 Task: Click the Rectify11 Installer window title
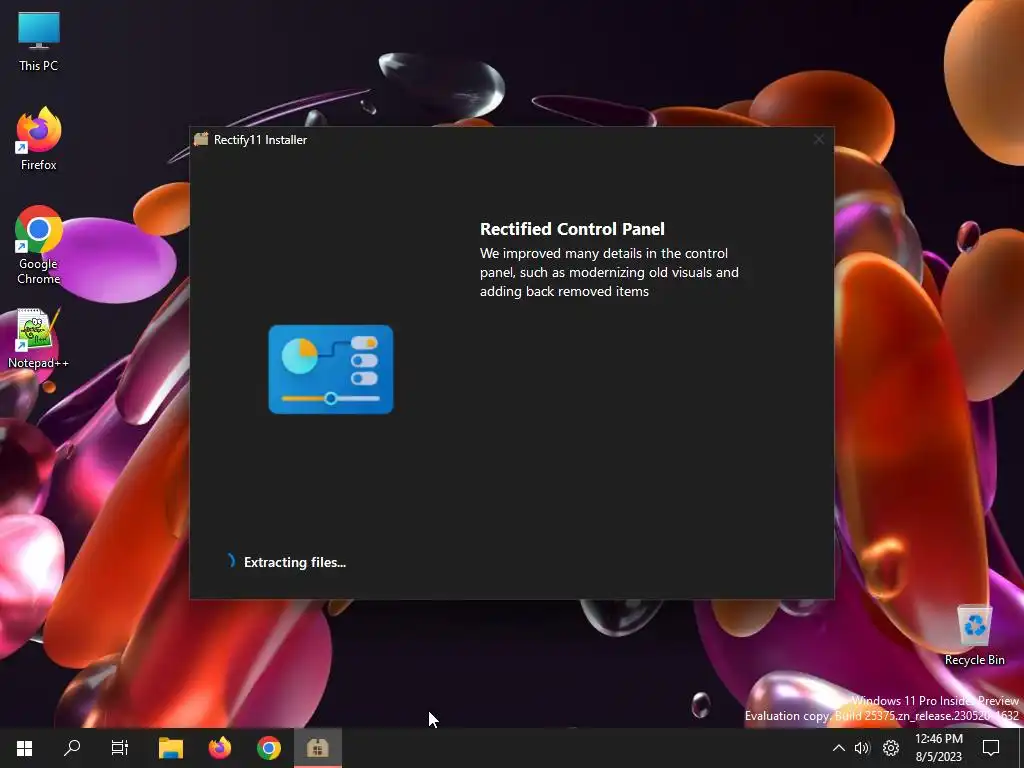pos(261,140)
